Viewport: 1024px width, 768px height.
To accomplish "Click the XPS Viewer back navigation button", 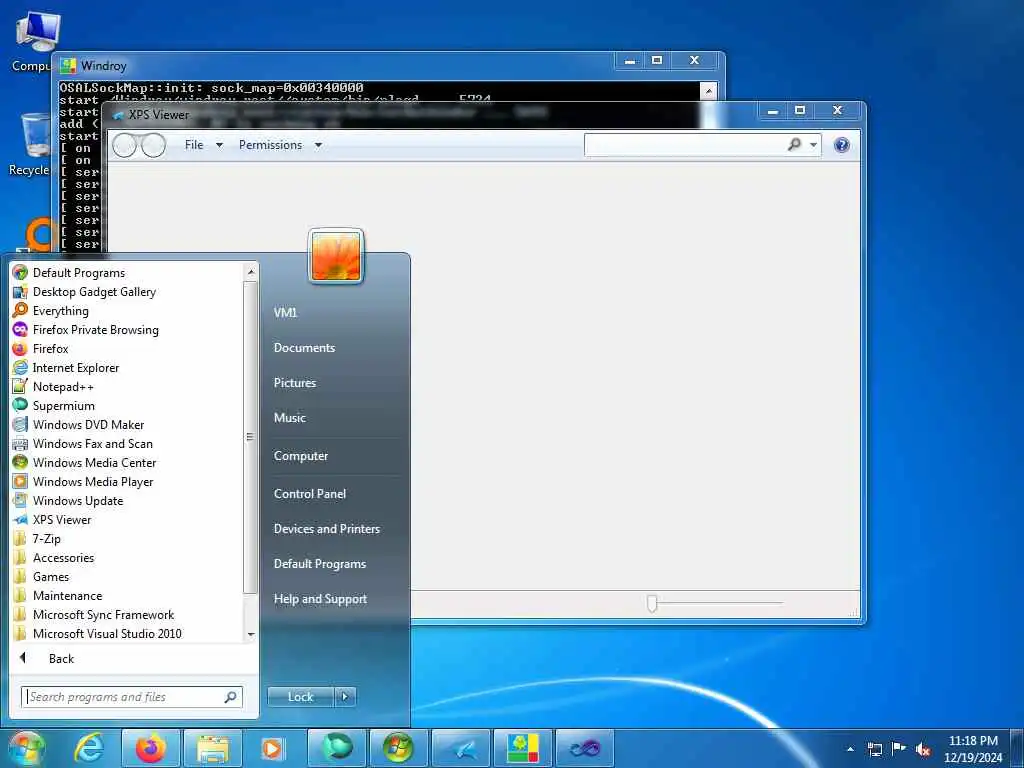I will pos(124,145).
